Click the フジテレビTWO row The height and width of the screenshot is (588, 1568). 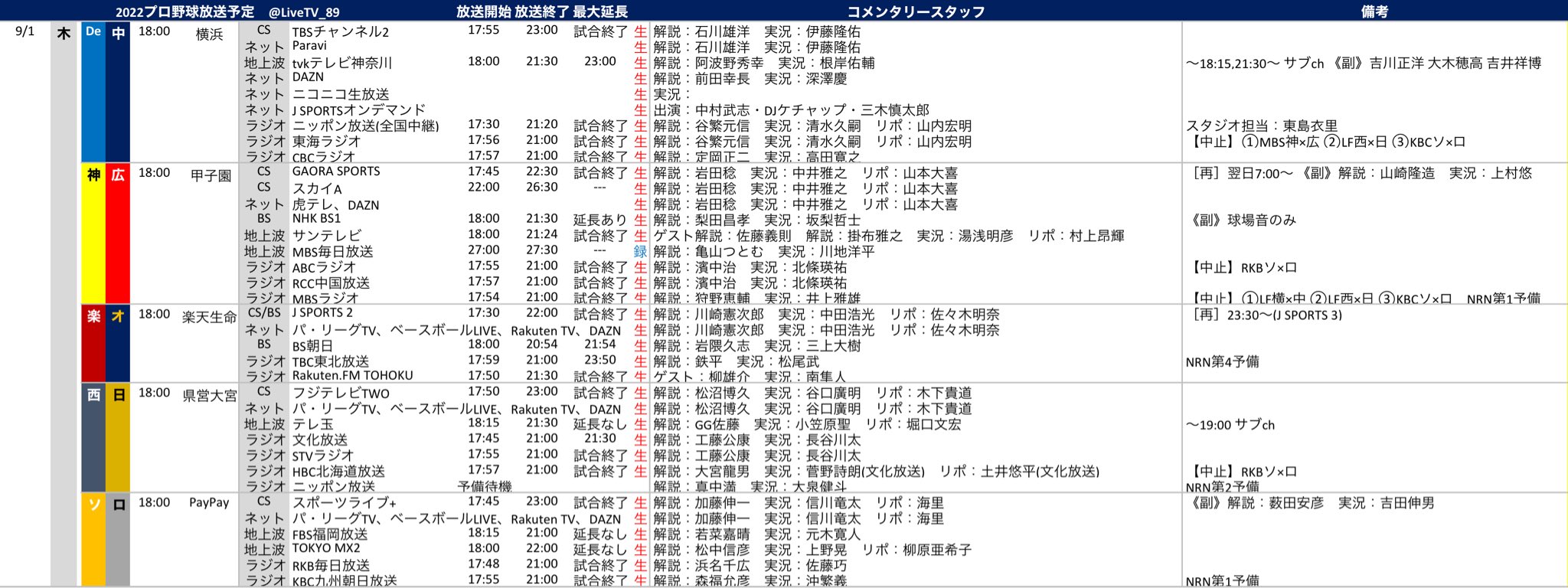click(x=341, y=394)
